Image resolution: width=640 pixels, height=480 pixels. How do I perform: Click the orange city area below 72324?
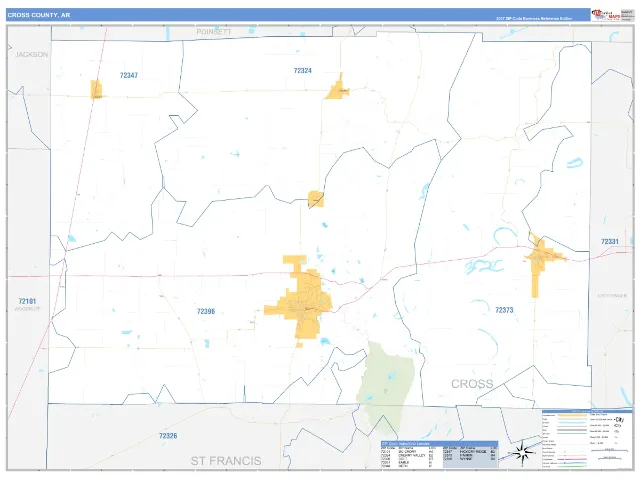338,89
